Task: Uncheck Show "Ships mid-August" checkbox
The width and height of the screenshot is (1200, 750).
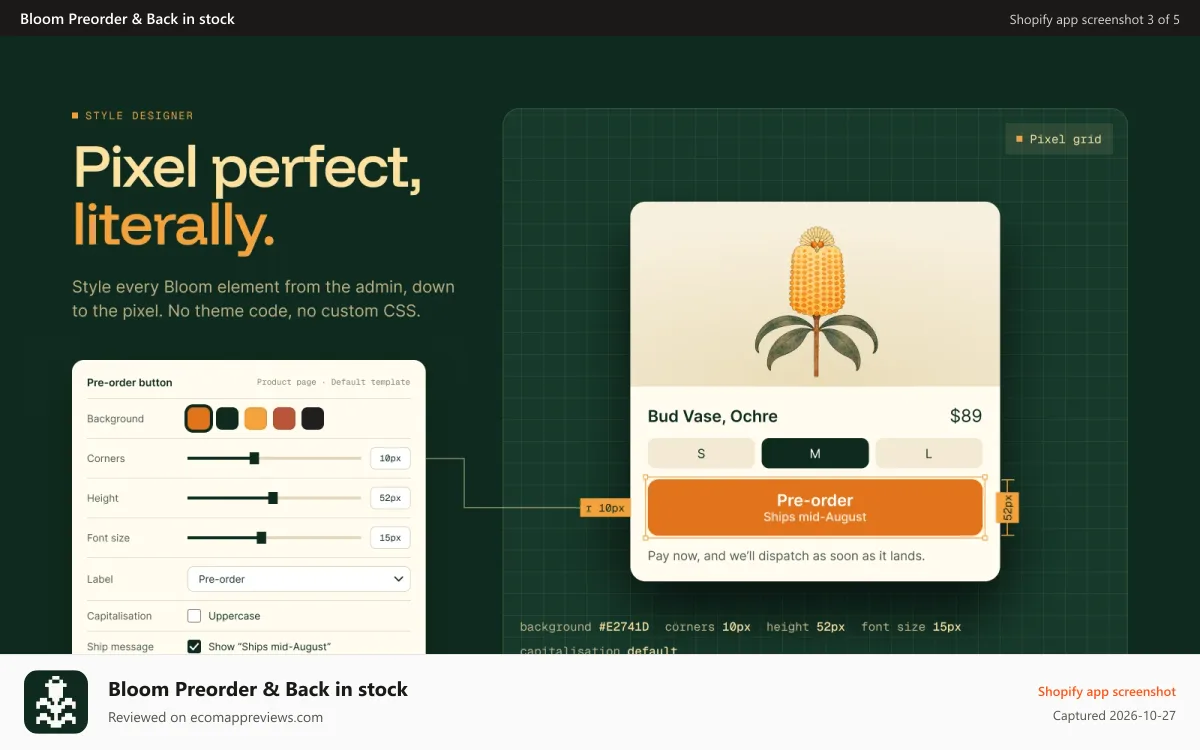Action: (195, 646)
